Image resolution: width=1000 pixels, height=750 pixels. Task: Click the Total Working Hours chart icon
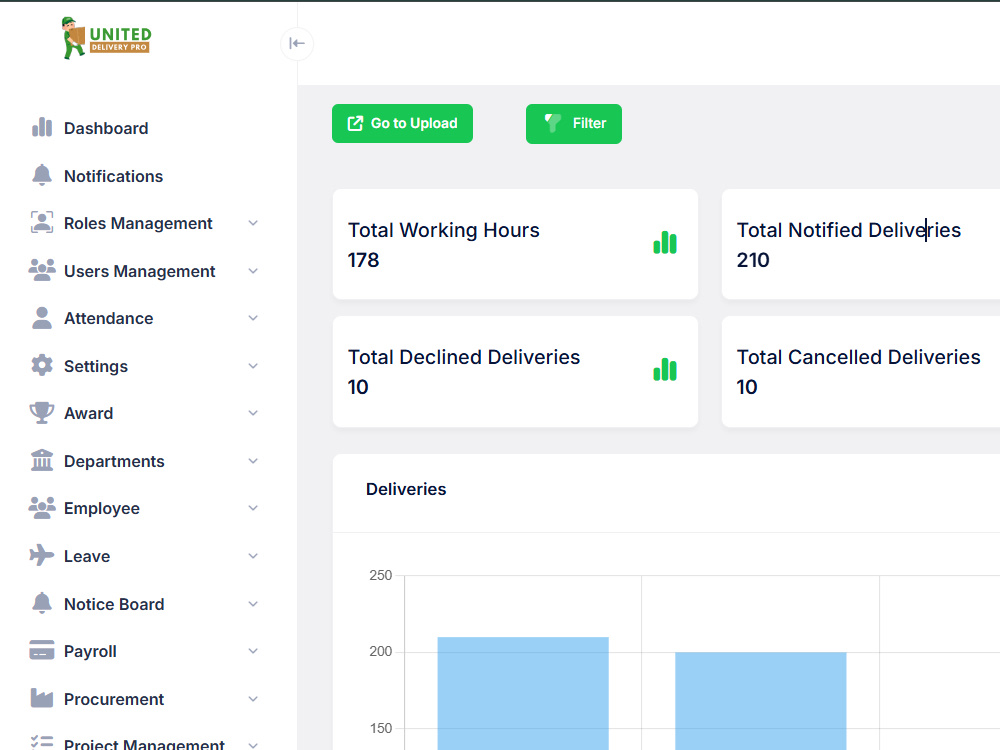[x=665, y=243]
